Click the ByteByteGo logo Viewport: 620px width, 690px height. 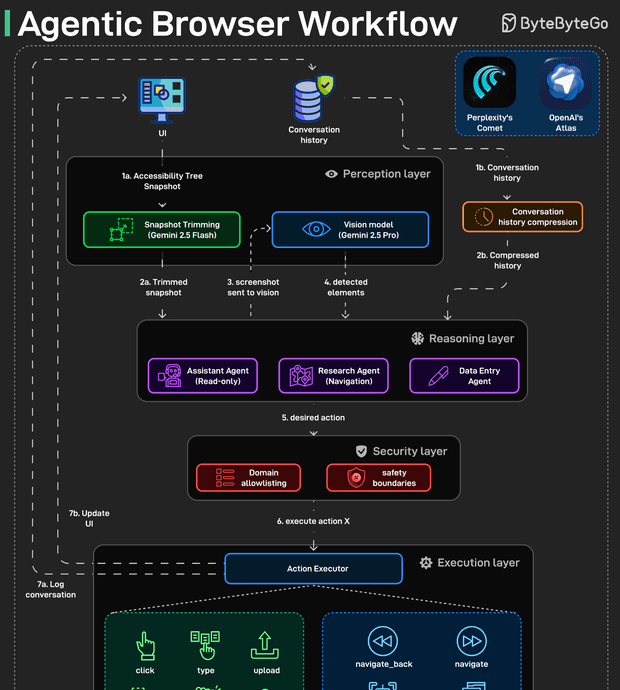coord(555,23)
